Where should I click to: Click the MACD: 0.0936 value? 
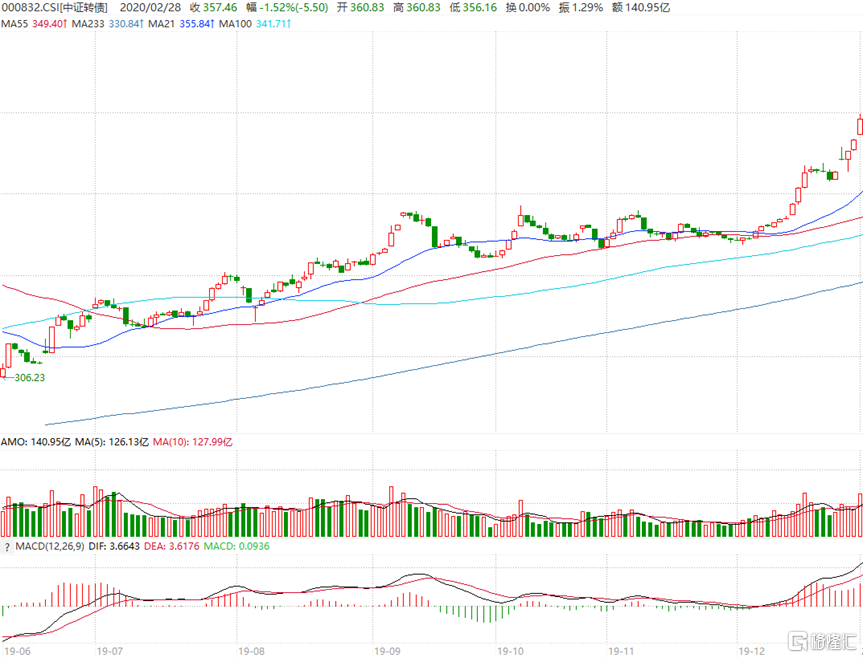coord(237,546)
